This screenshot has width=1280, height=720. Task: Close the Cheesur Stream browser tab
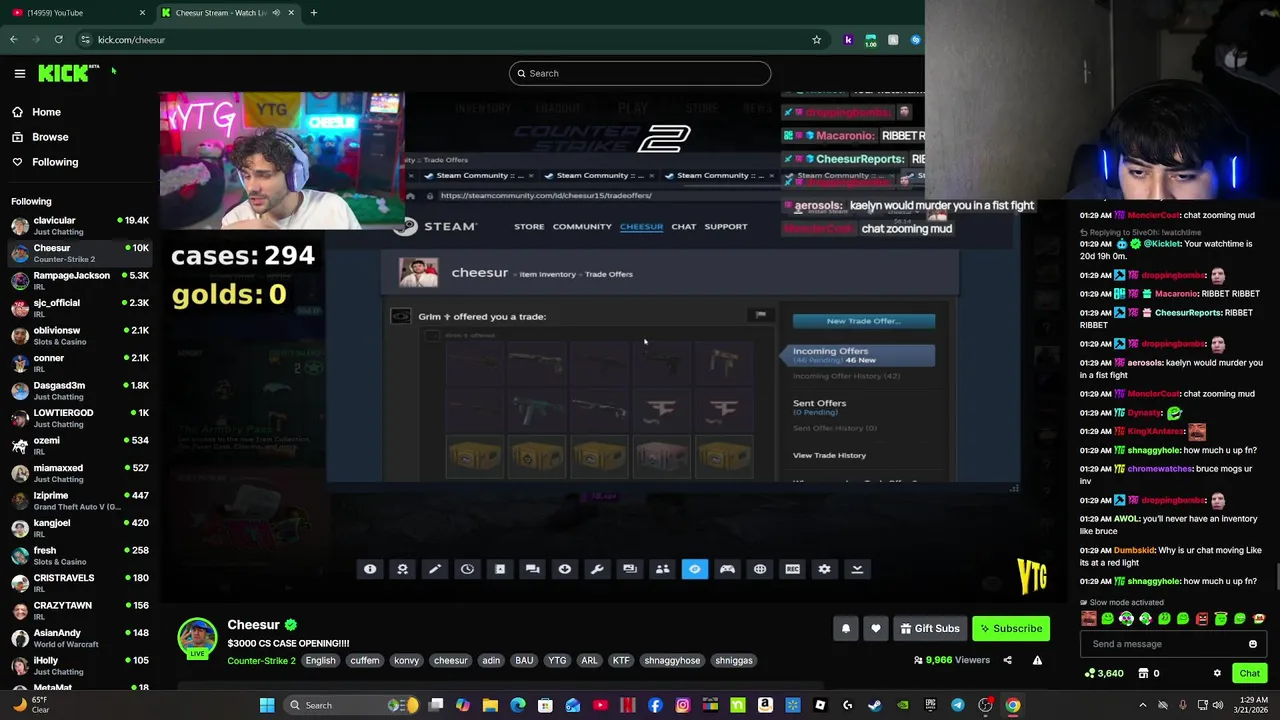[291, 12]
